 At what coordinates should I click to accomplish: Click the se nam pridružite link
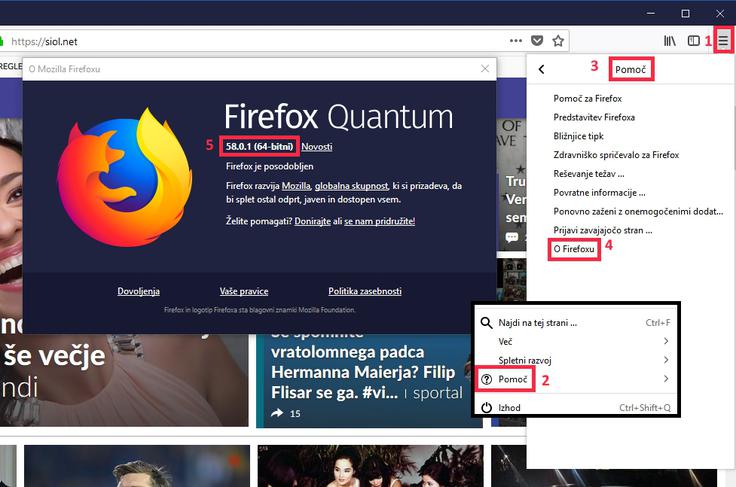[380, 221]
